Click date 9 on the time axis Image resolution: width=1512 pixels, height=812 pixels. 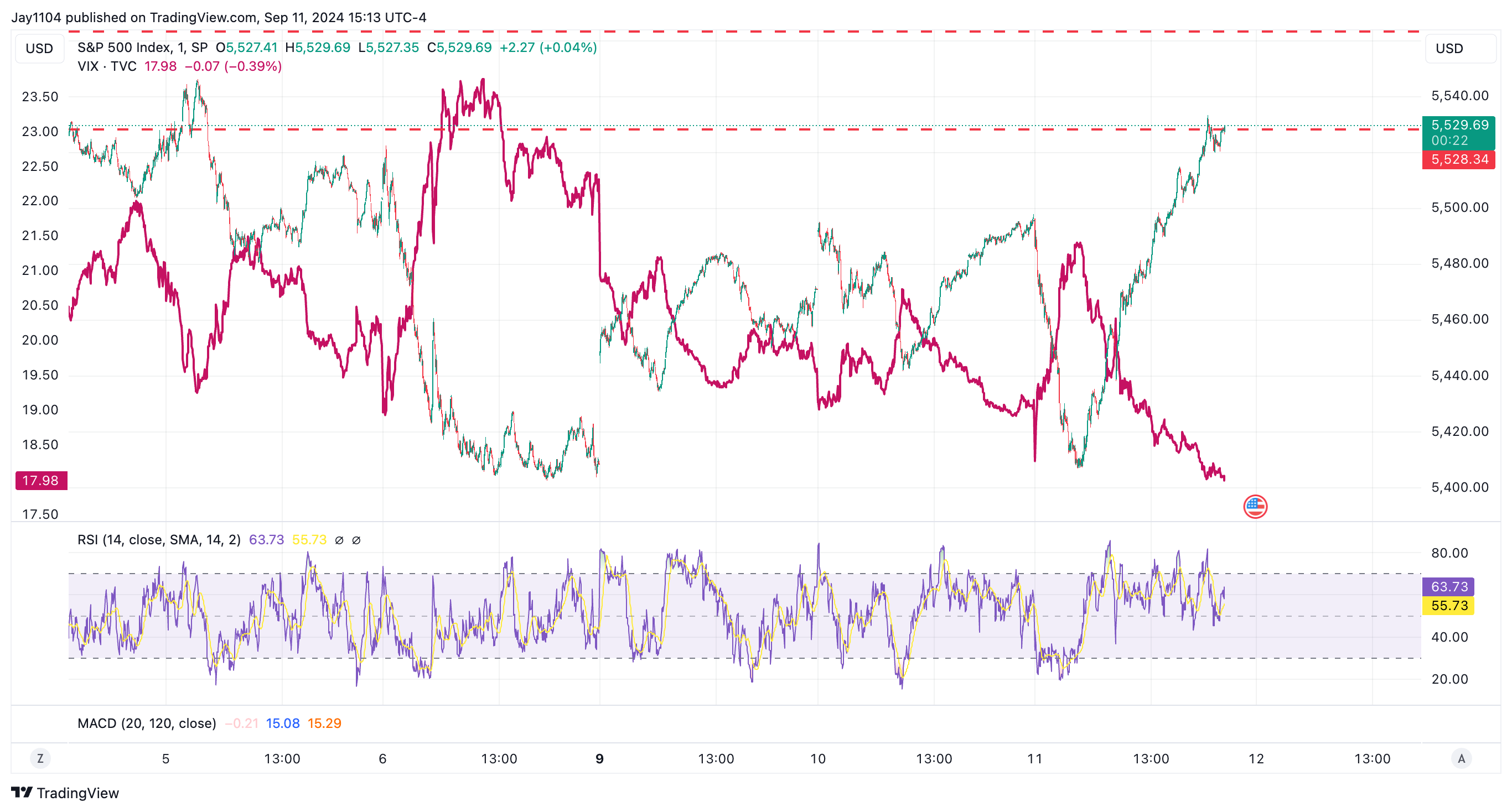coord(599,758)
